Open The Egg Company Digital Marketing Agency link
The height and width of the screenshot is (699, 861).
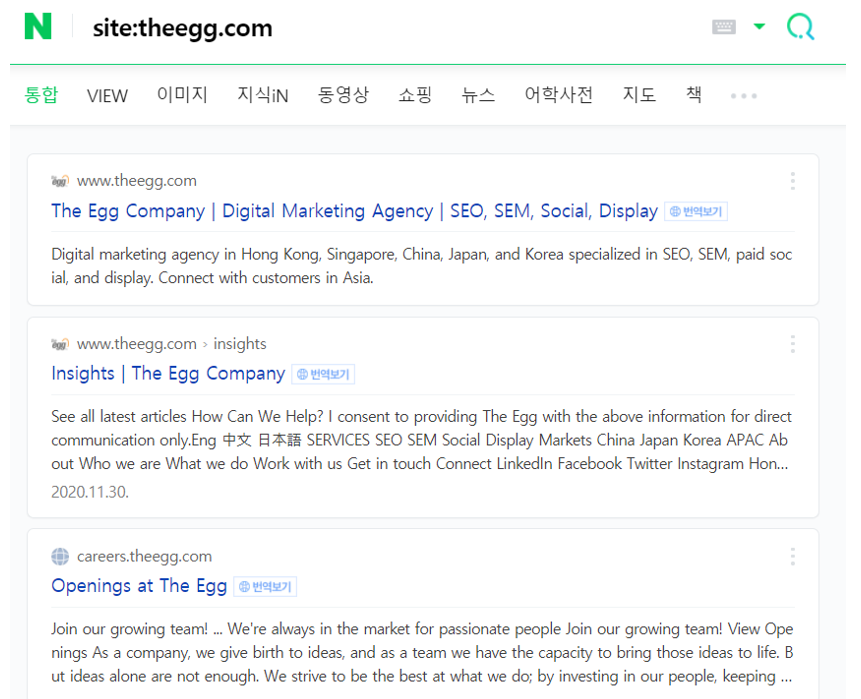point(354,211)
